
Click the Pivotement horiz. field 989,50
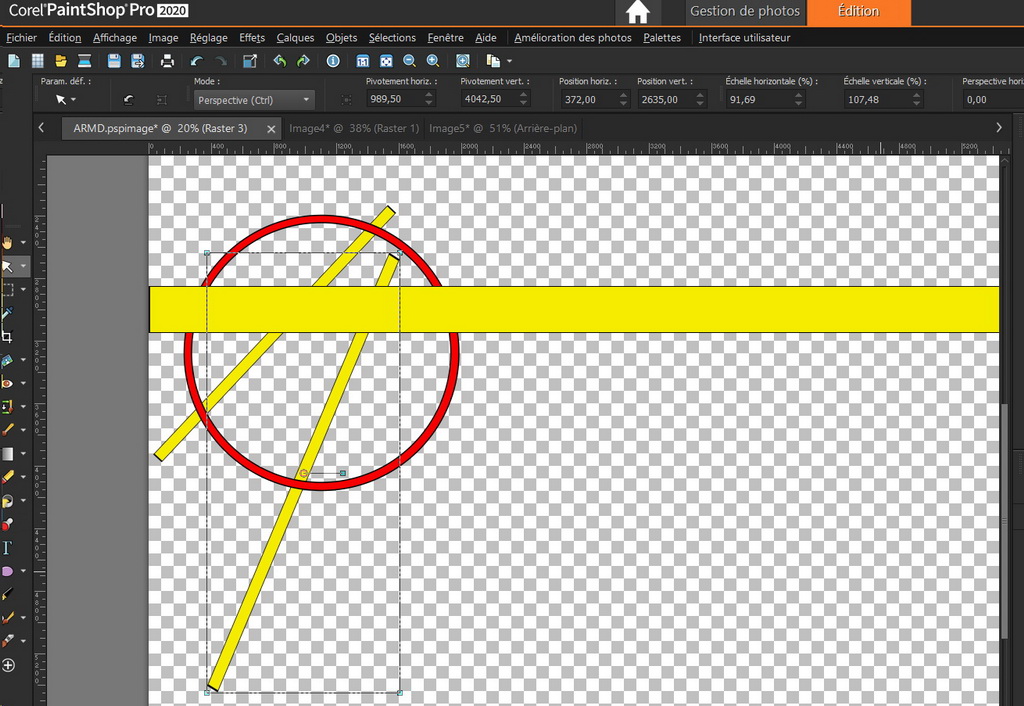coord(400,99)
